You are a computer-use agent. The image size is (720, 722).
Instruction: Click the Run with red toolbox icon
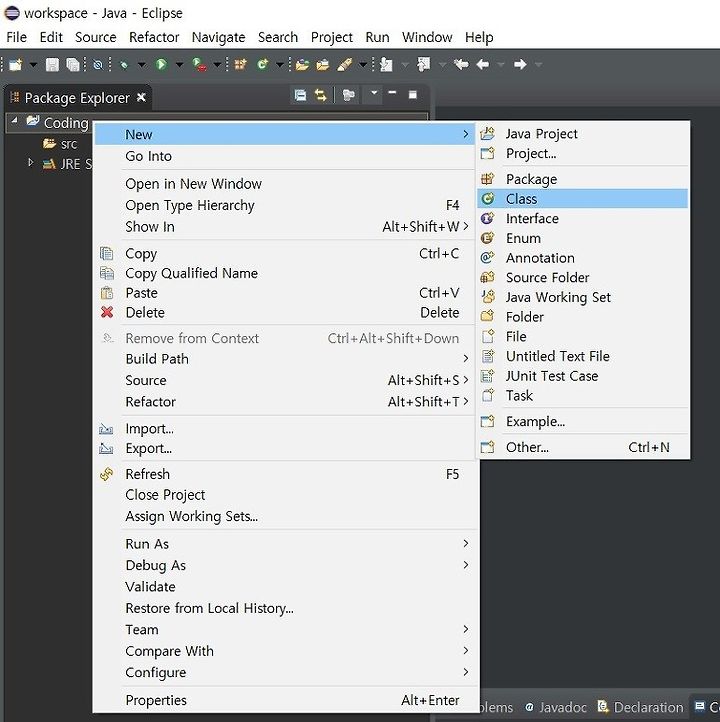[199, 64]
